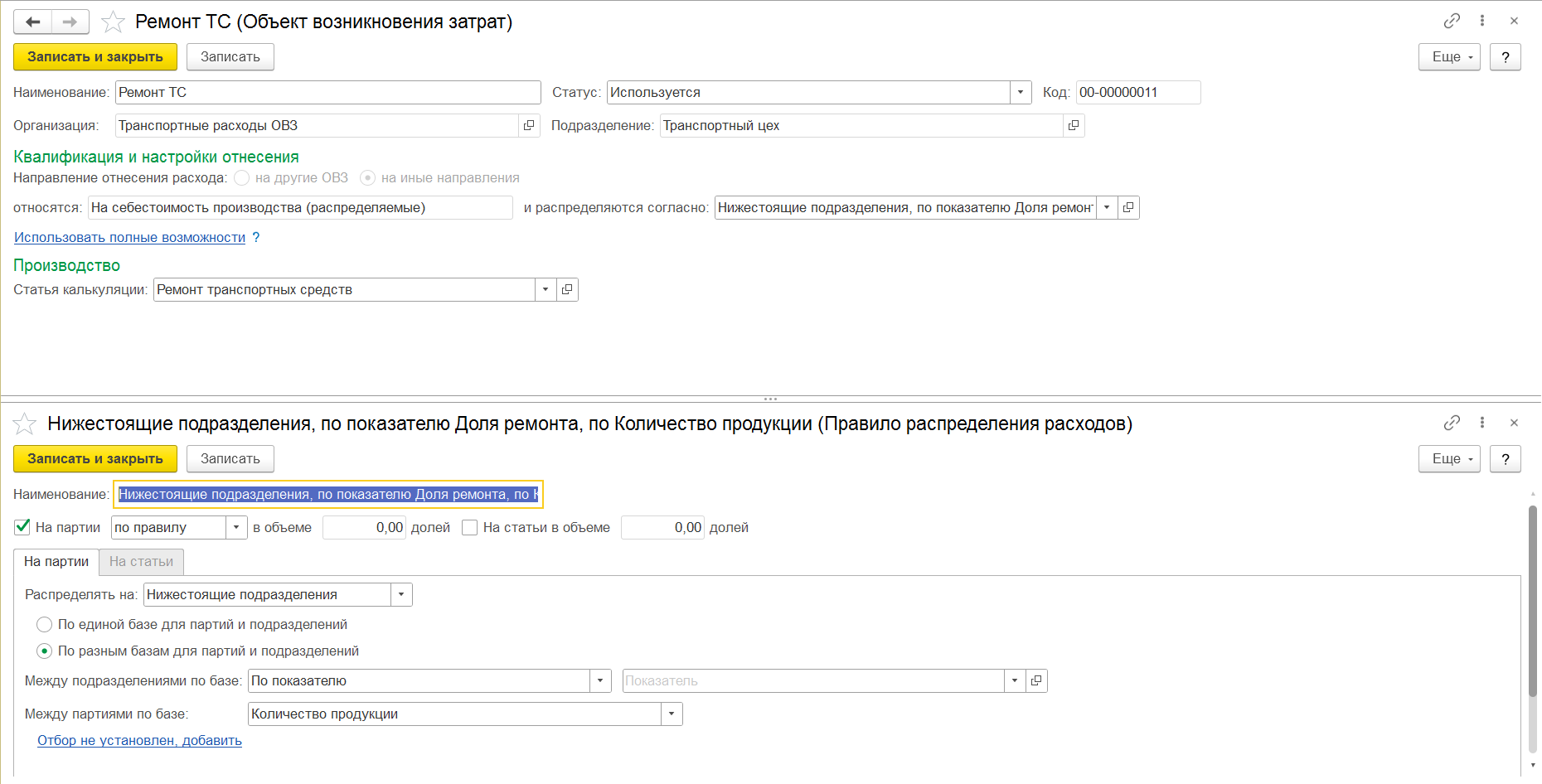The height and width of the screenshot is (784, 1542).
Task: Switch to the На статьи tab
Action: tap(141, 561)
